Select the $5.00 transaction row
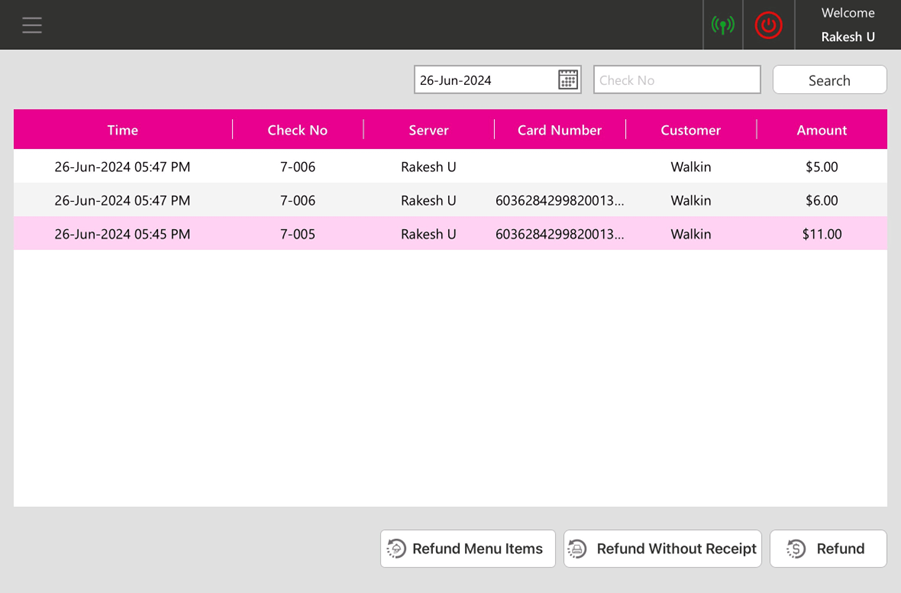The width and height of the screenshot is (901, 593). click(x=450, y=167)
